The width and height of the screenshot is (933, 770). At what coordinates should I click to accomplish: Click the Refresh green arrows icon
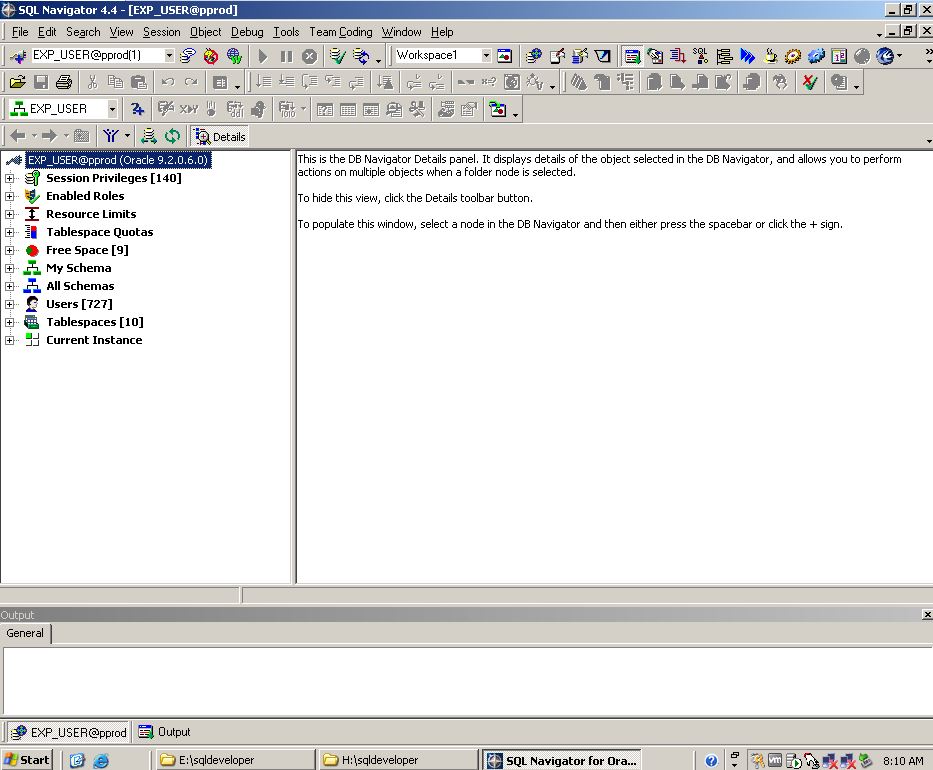(x=173, y=136)
